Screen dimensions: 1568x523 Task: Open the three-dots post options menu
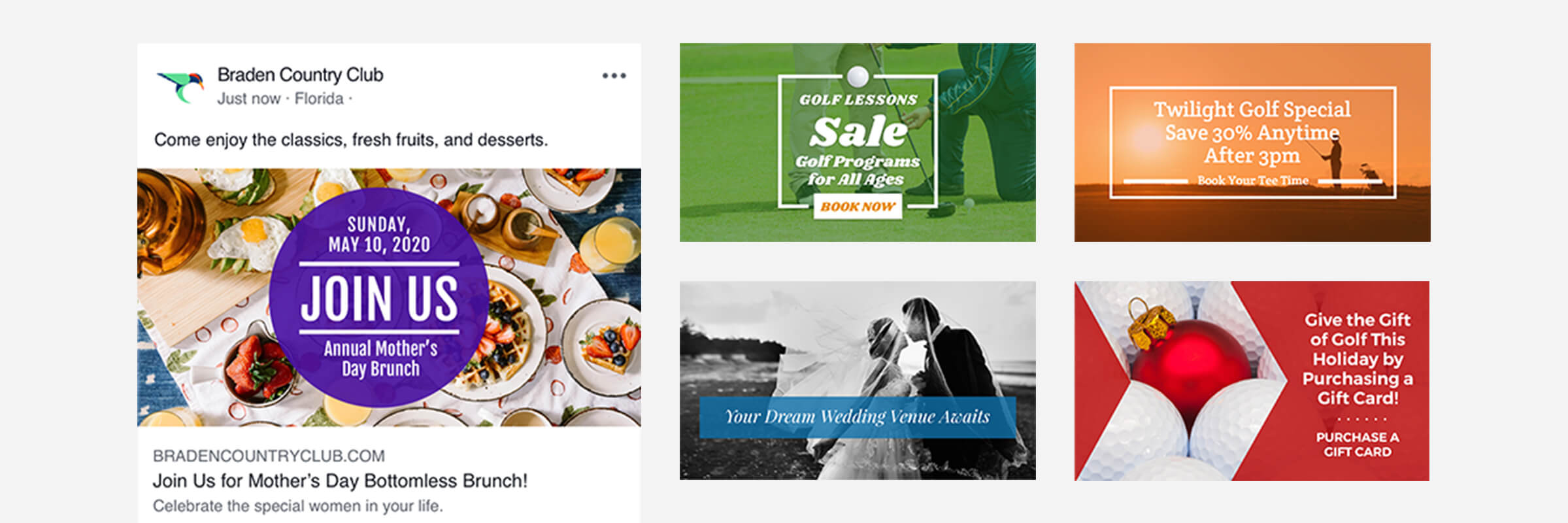(614, 76)
